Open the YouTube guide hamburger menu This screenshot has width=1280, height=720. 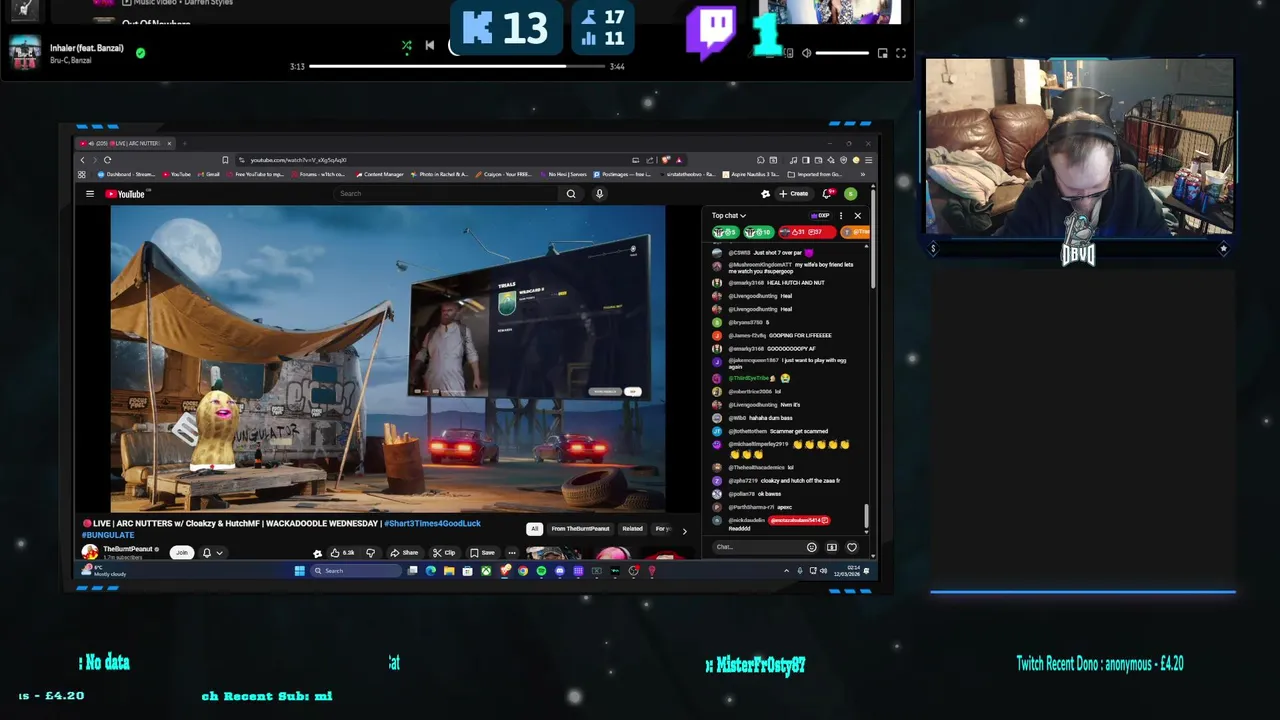point(89,194)
